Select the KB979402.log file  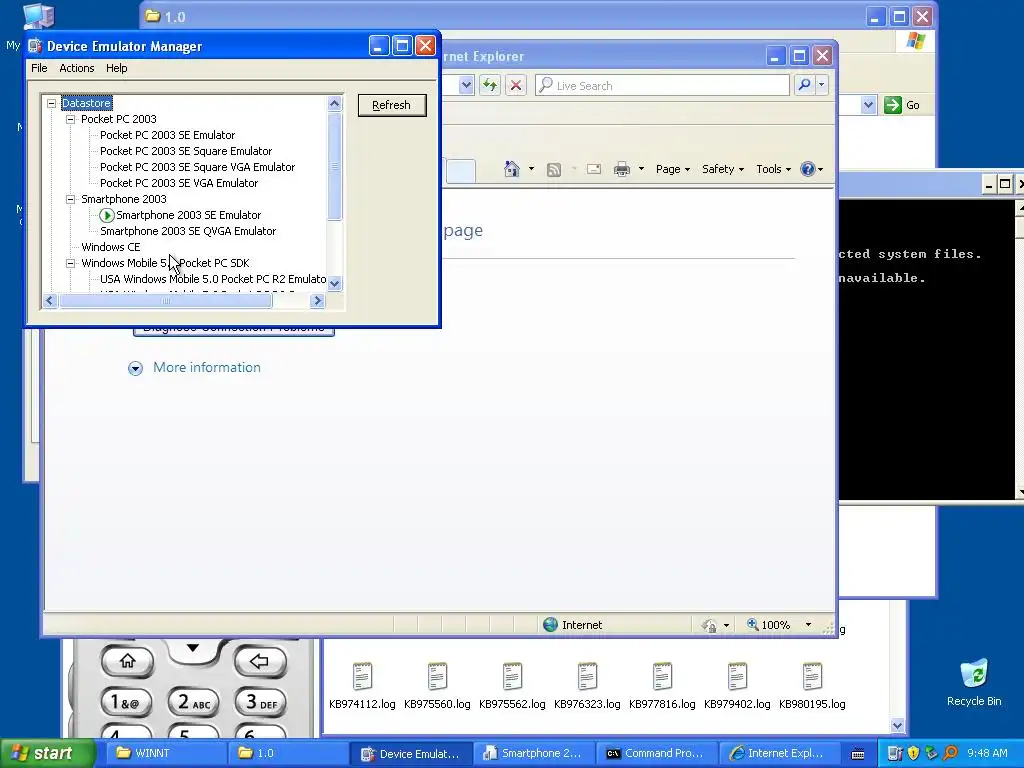pos(737,686)
